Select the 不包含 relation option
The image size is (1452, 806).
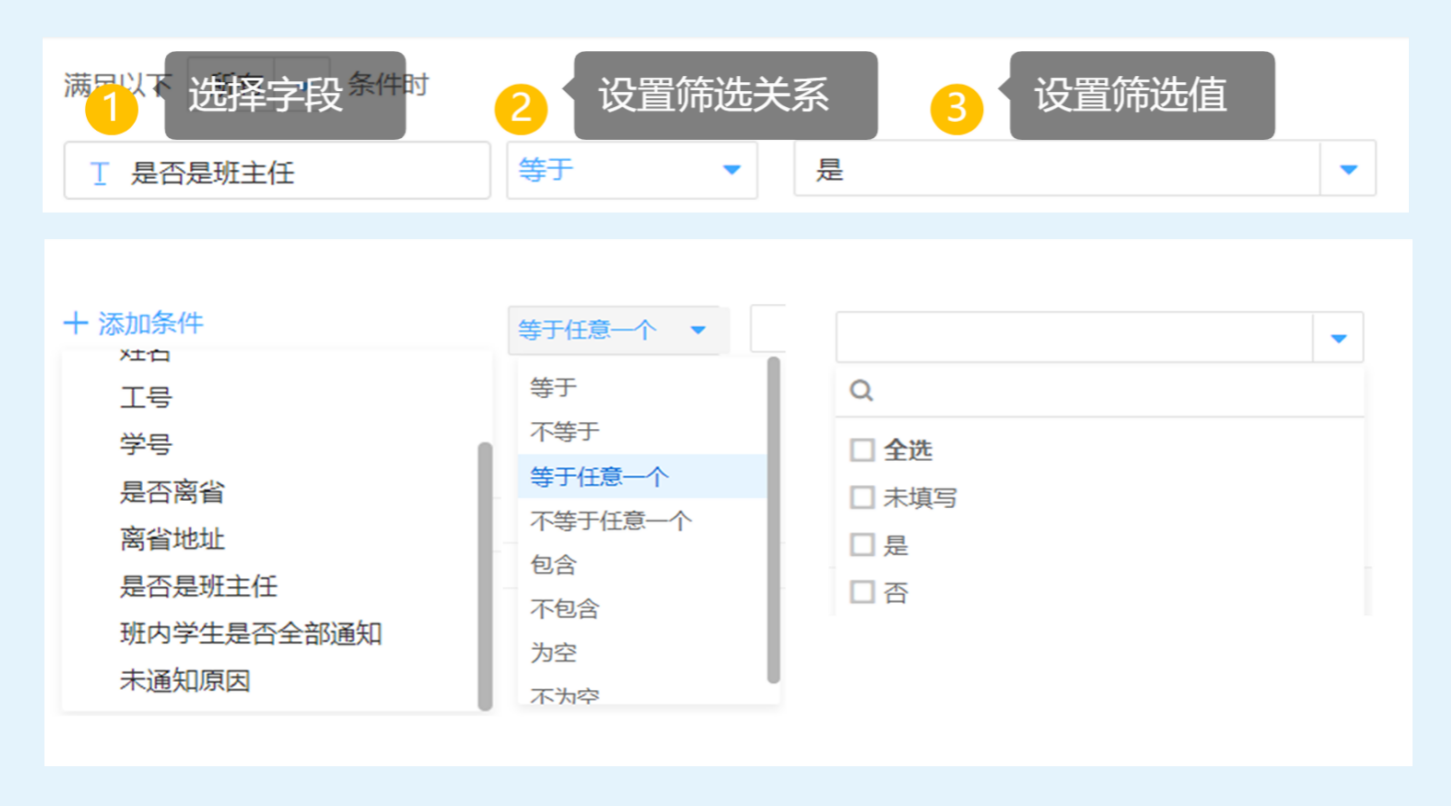click(x=565, y=608)
